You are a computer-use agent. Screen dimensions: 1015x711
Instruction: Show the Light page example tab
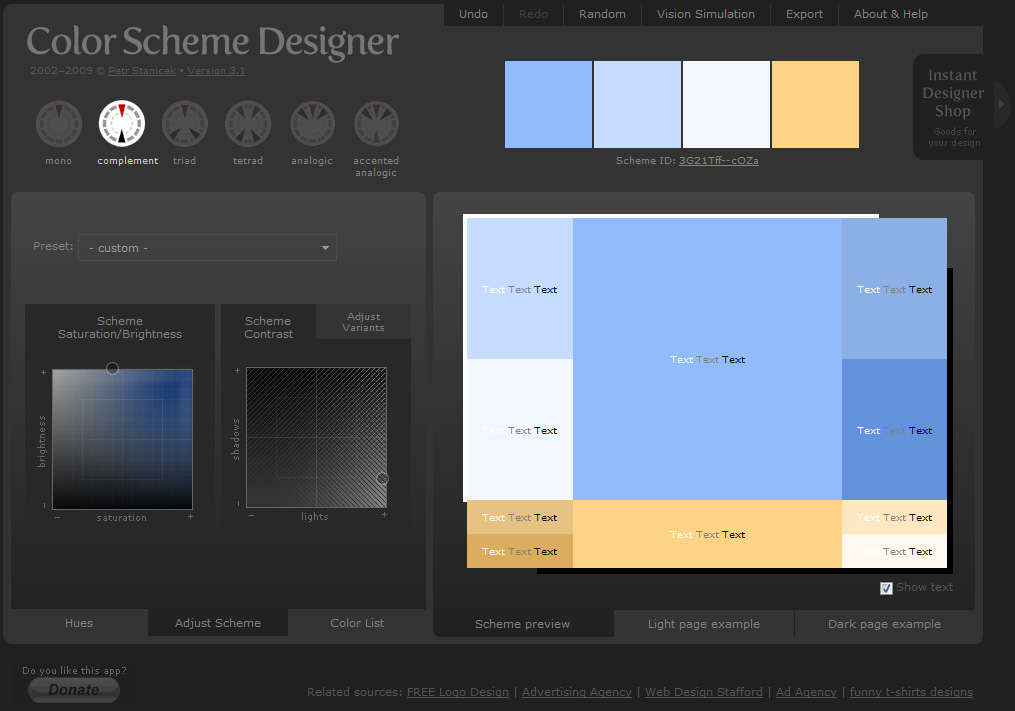(703, 624)
